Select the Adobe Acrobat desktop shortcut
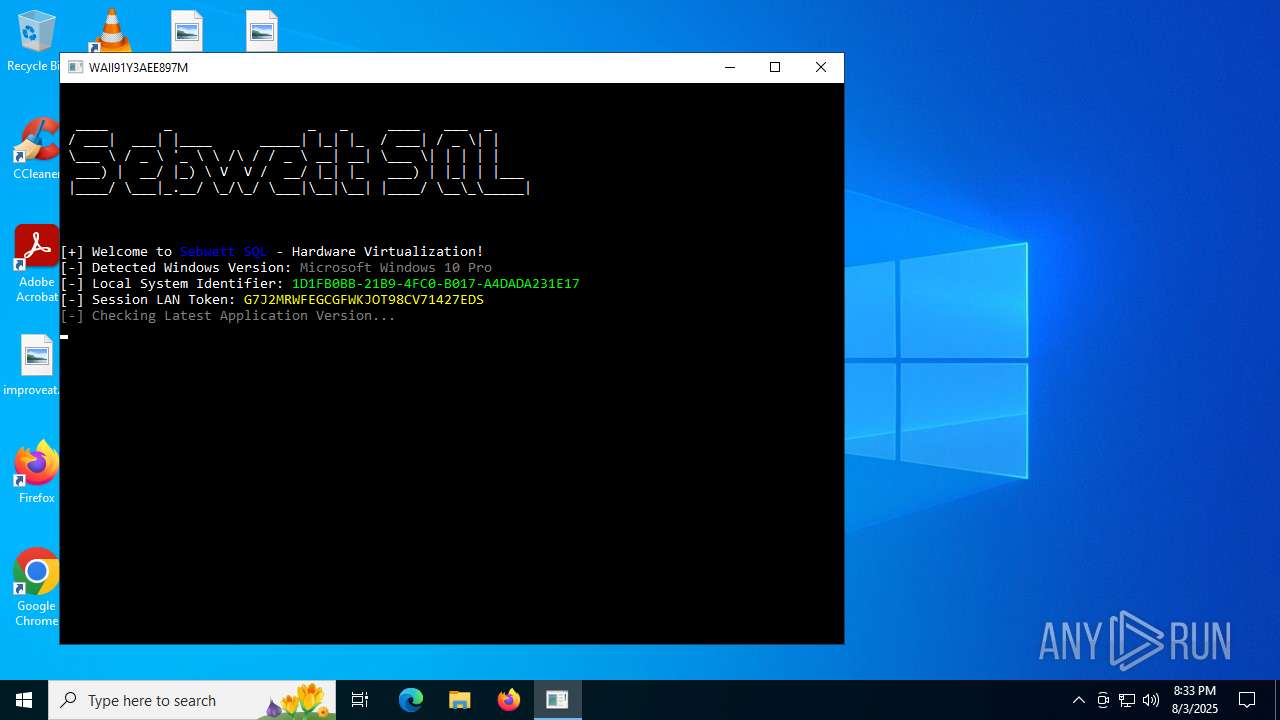 click(x=36, y=264)
